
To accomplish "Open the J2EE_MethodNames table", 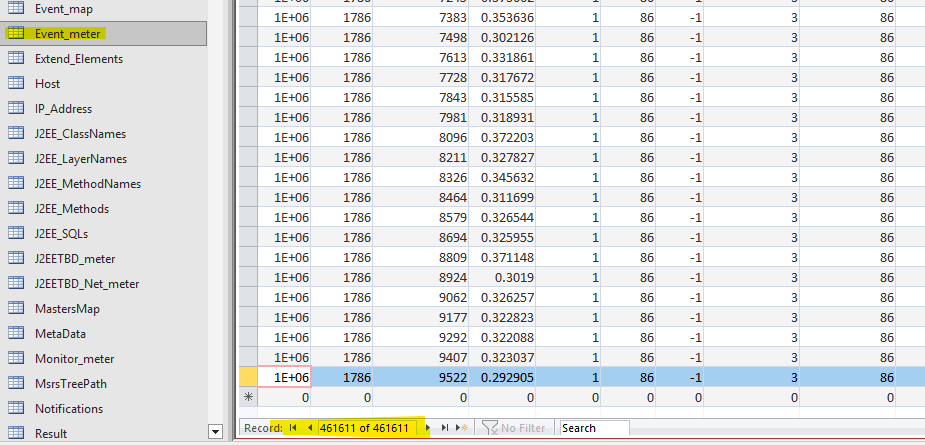I will click(104, 184).
